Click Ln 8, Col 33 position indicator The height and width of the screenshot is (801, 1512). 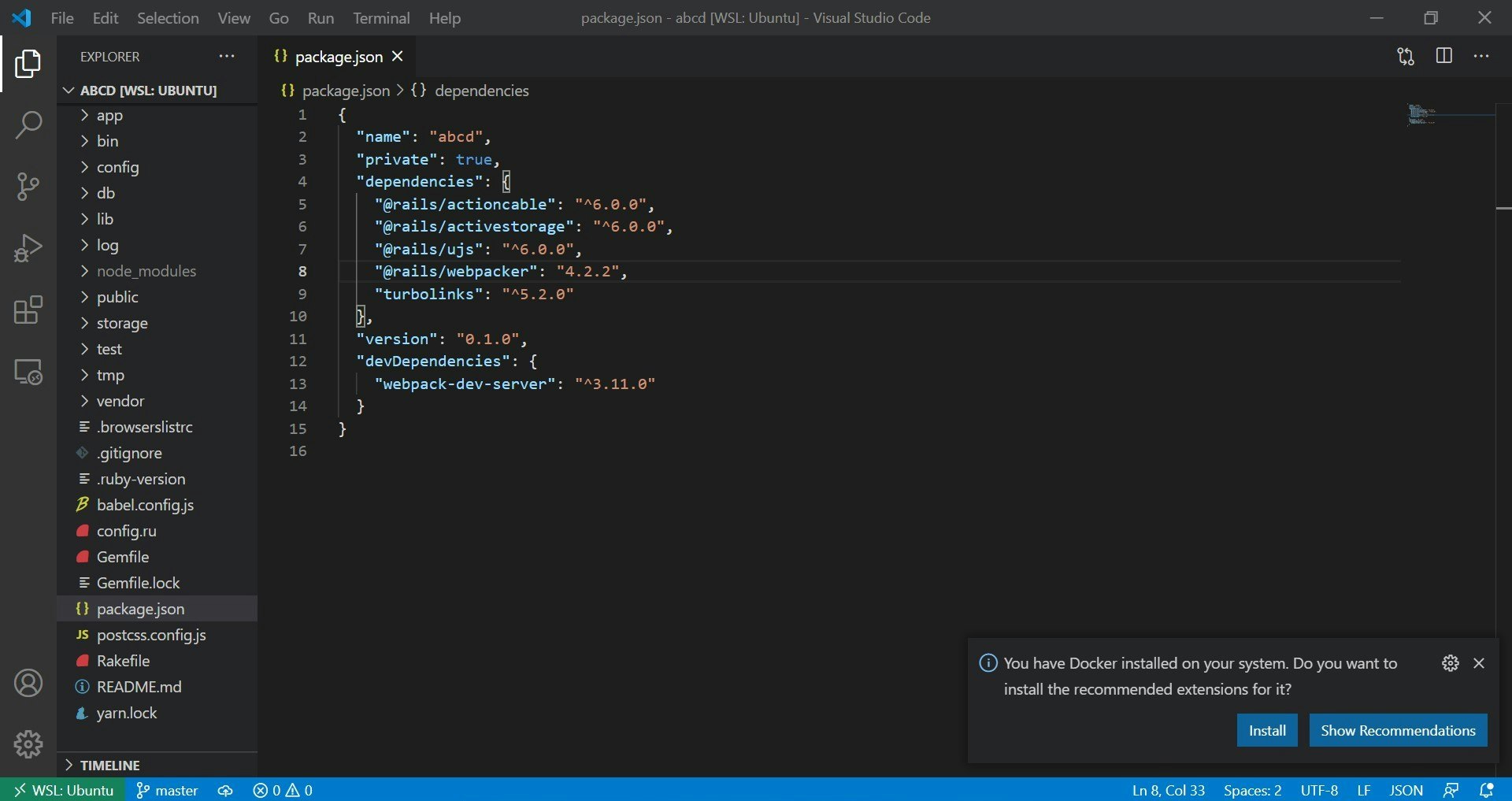coord(1169,790)
